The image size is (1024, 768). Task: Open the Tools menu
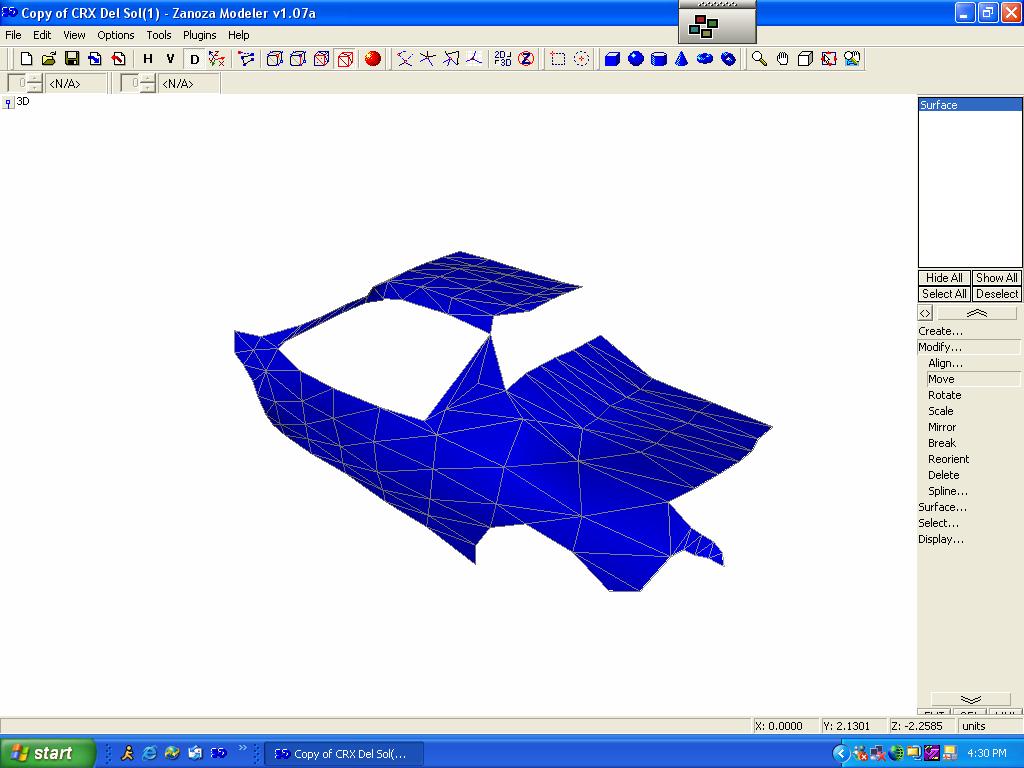point(159,35)
